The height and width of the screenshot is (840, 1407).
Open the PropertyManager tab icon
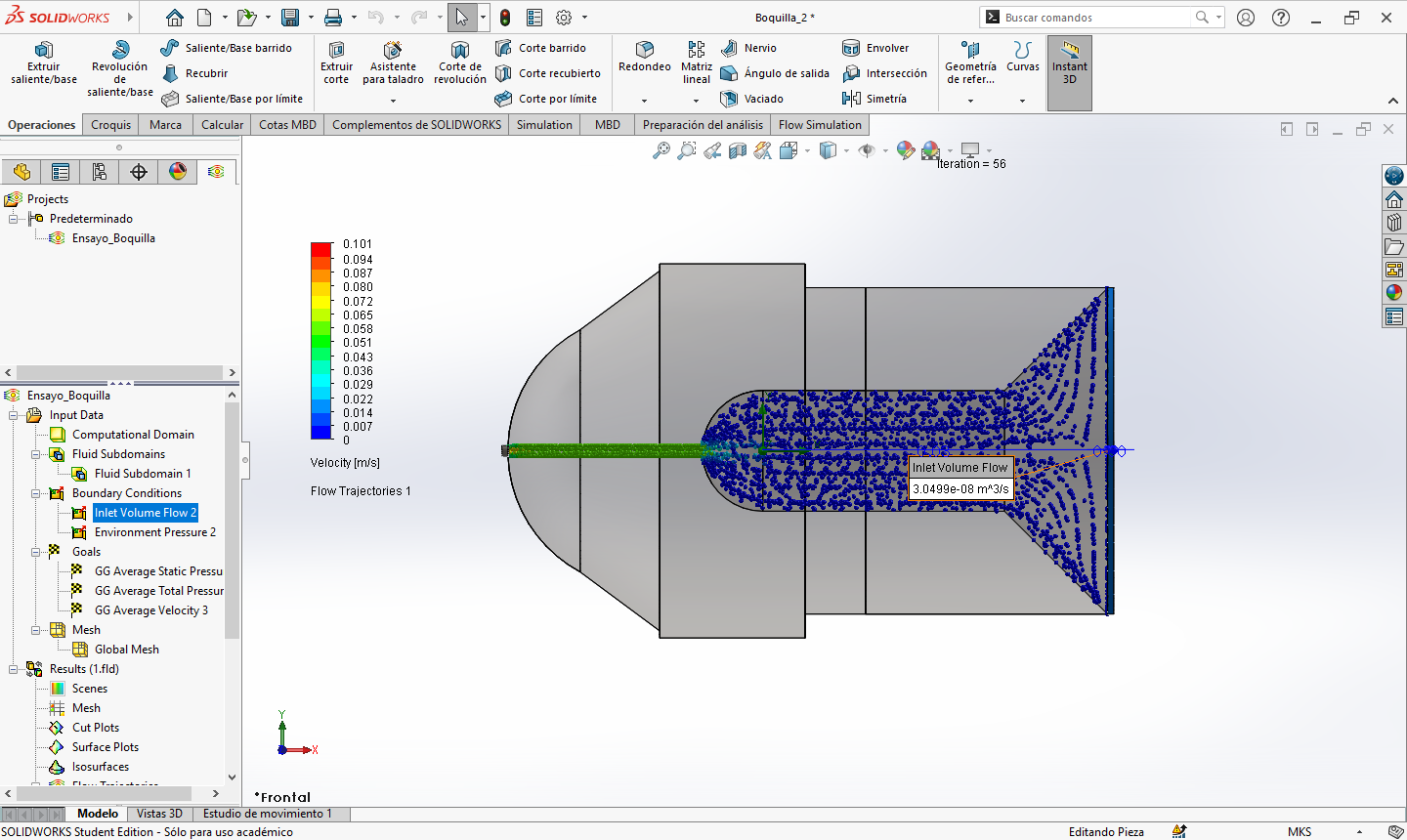(x=61, y=172)
